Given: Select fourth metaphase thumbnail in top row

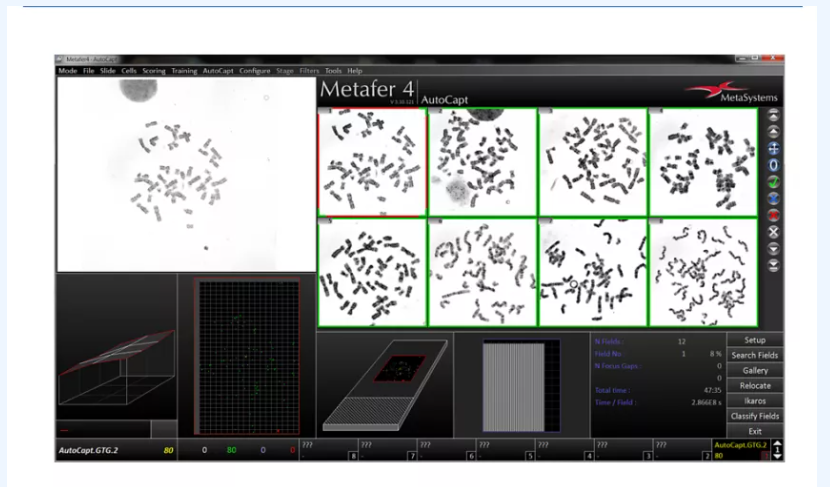Looking at the screenshot, I should point(703,163).
